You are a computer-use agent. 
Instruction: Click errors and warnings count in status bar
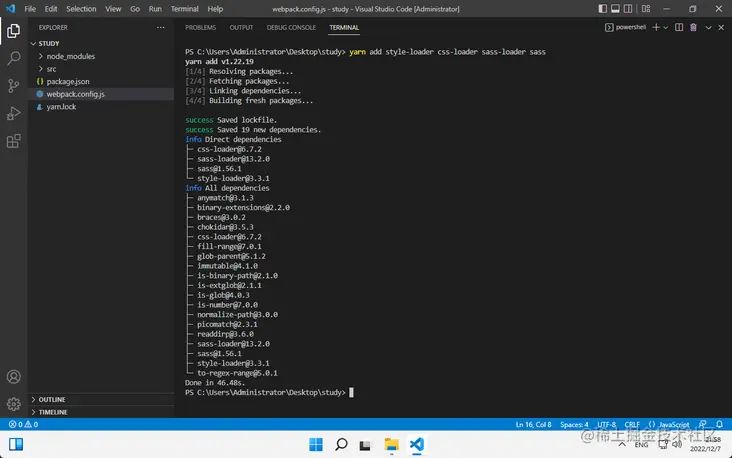tap(23, 424)
